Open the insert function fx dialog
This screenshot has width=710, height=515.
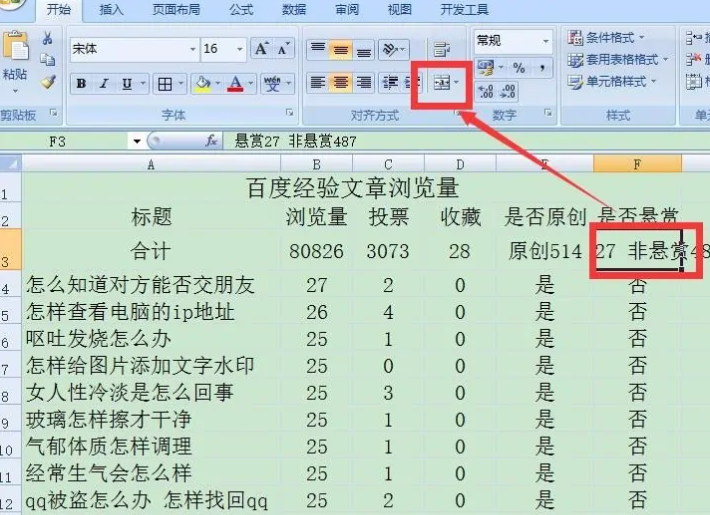tap(211, 141)
